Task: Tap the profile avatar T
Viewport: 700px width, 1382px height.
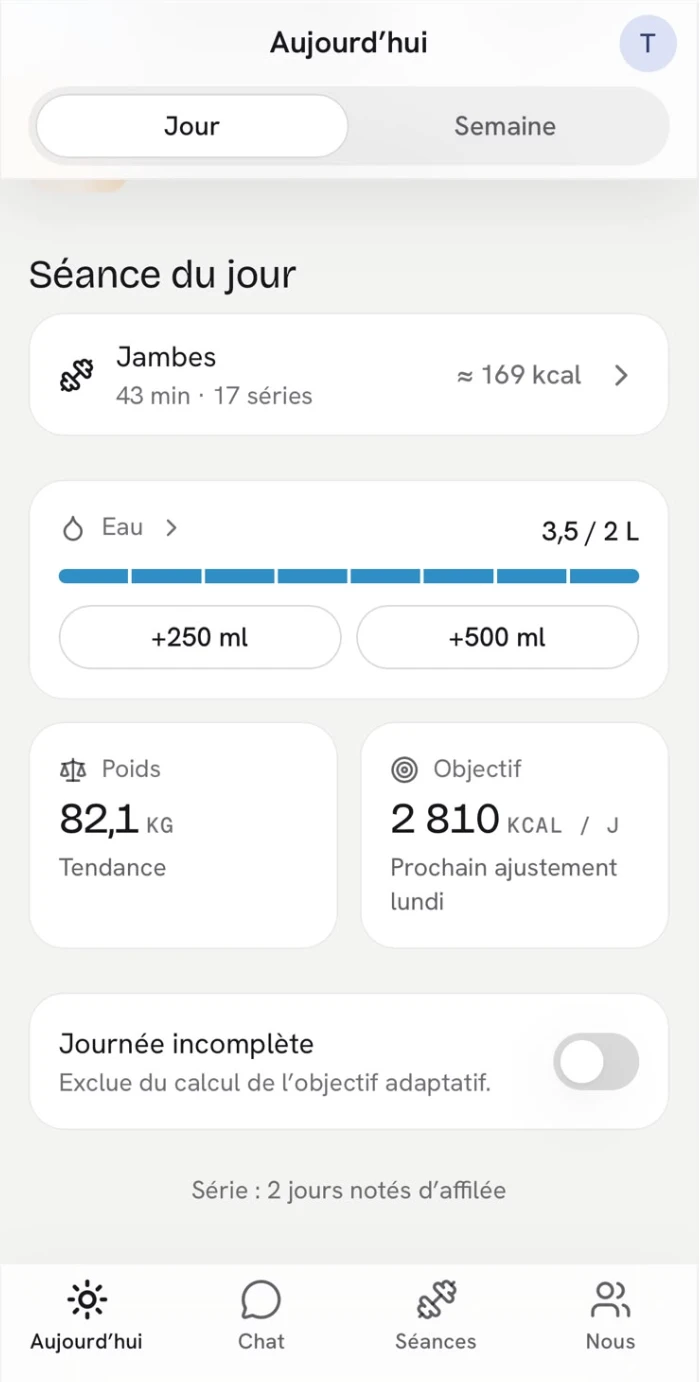Action: pos(648,43)
